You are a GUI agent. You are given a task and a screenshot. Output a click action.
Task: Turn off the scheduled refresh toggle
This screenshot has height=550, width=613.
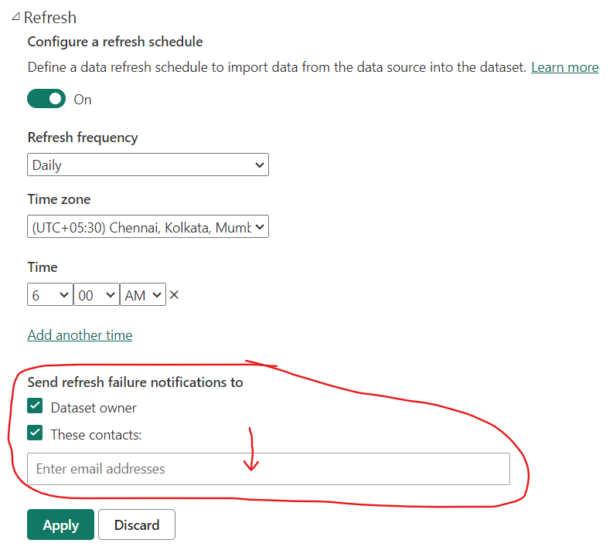[x=46, y=99]
